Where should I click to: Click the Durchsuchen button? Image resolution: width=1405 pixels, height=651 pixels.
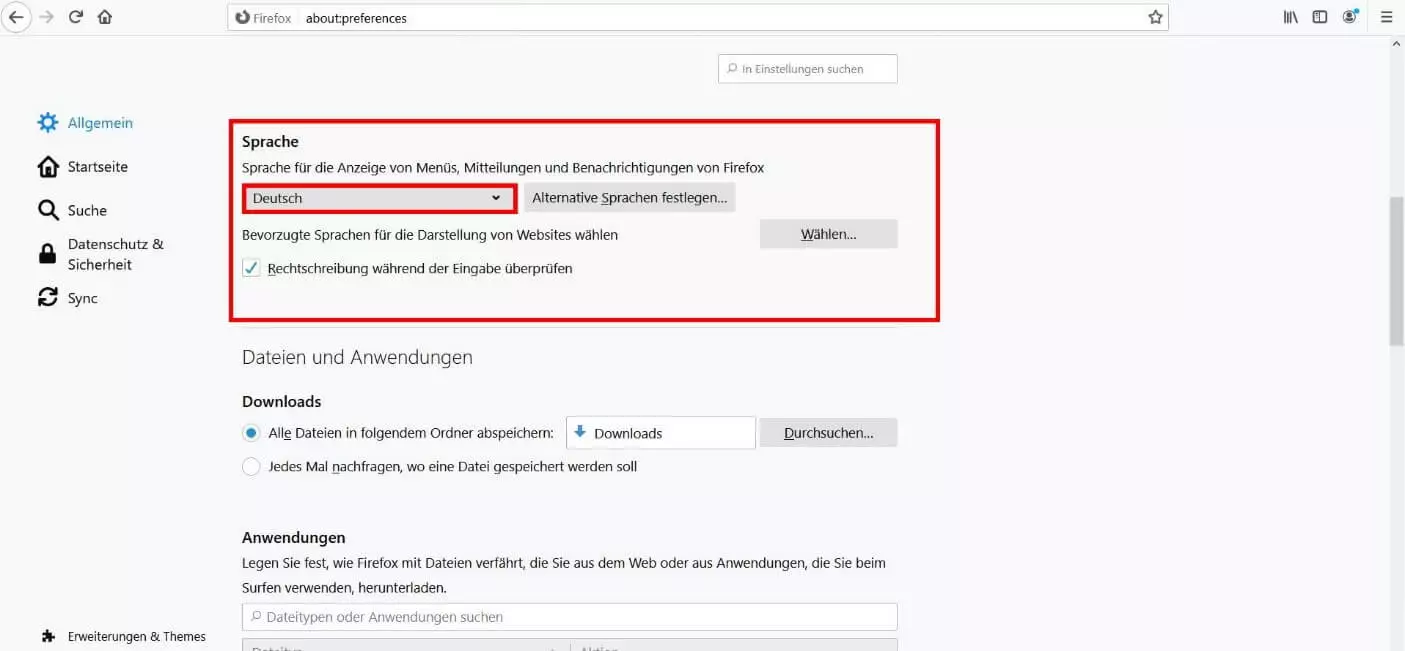[x=828, y=433]
